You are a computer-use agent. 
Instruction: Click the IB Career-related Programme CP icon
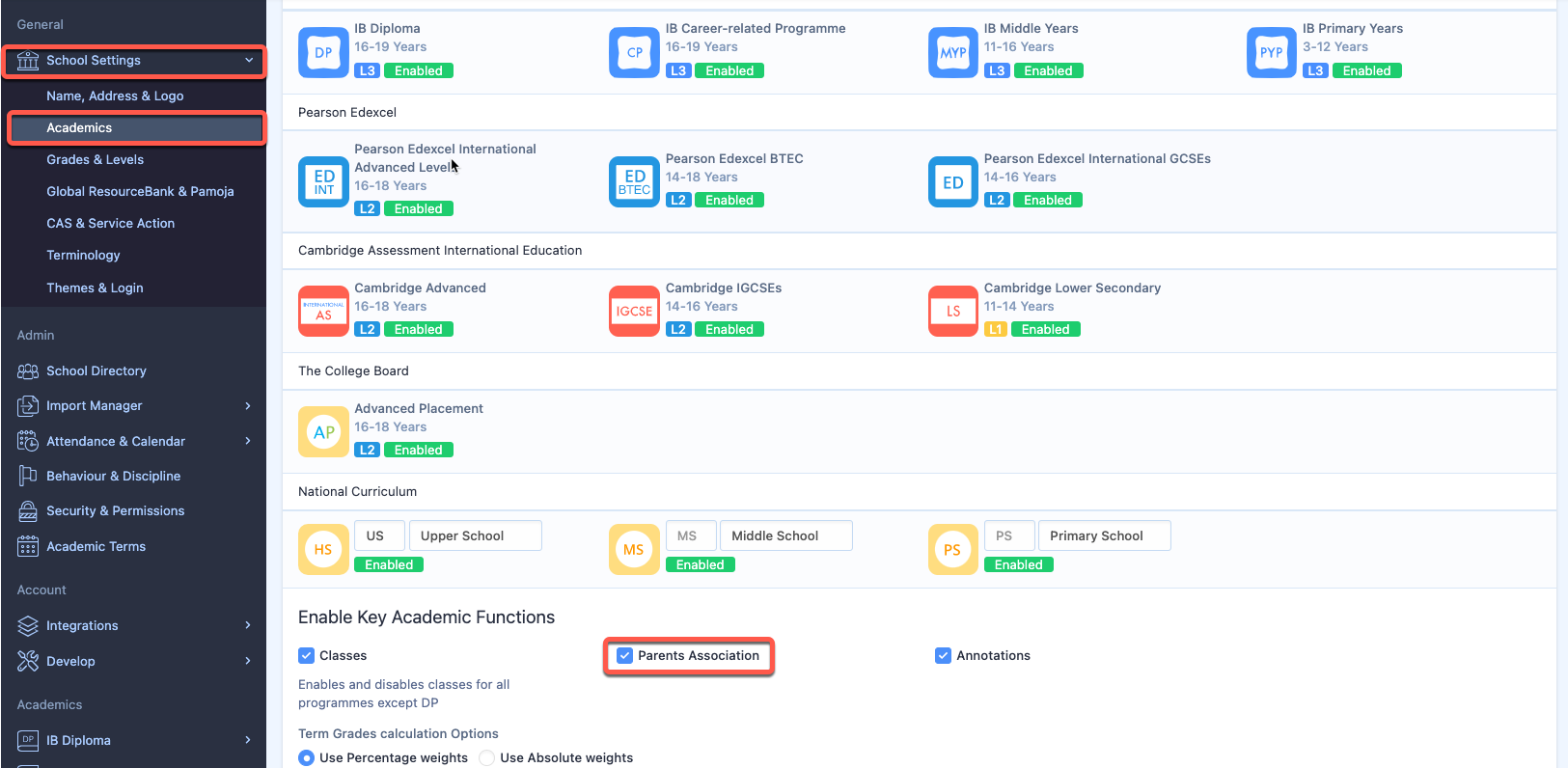pyautogui.click(x=634, y=53)
